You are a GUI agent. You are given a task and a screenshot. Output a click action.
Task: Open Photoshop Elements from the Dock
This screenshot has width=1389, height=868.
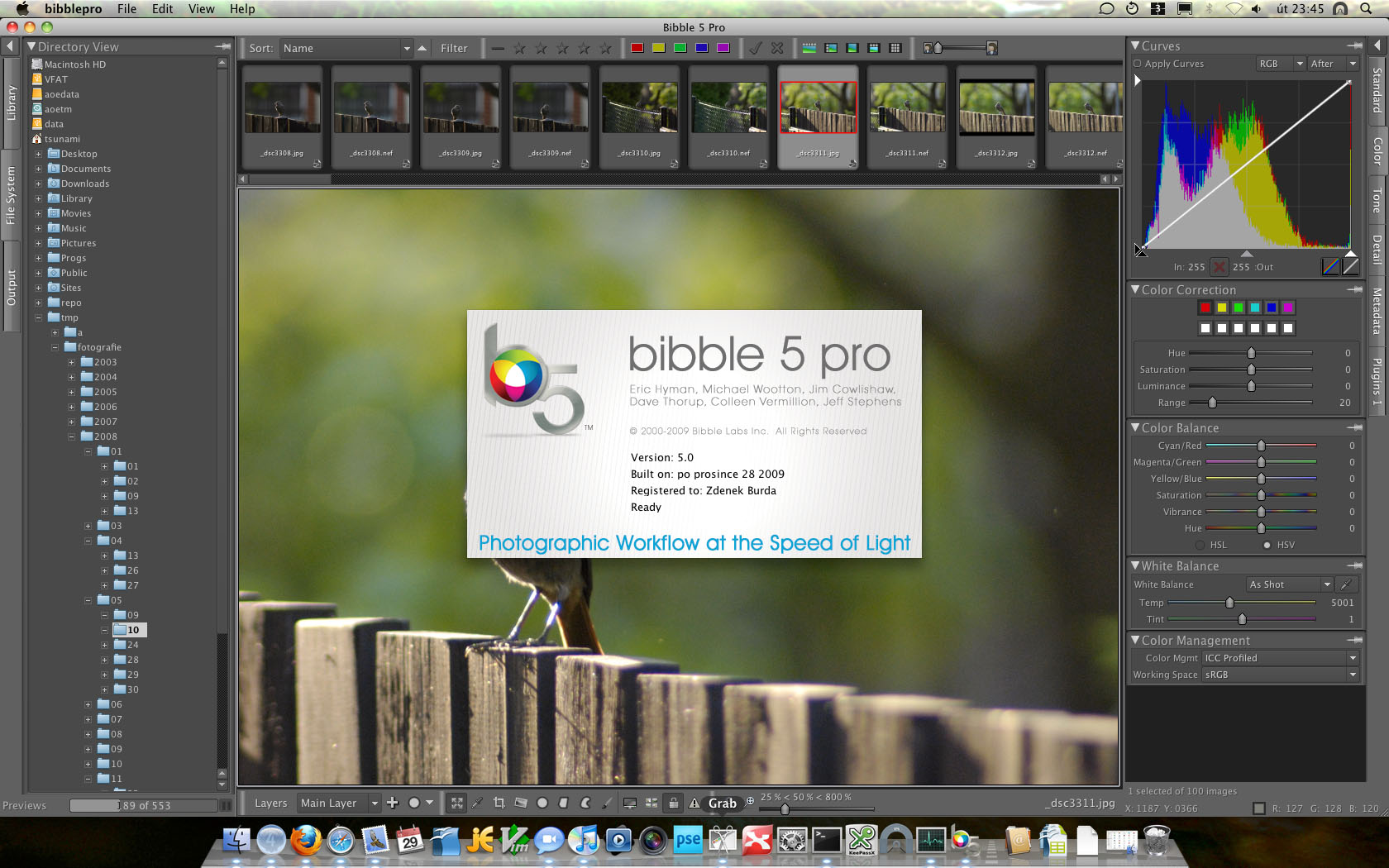(688, 841)
